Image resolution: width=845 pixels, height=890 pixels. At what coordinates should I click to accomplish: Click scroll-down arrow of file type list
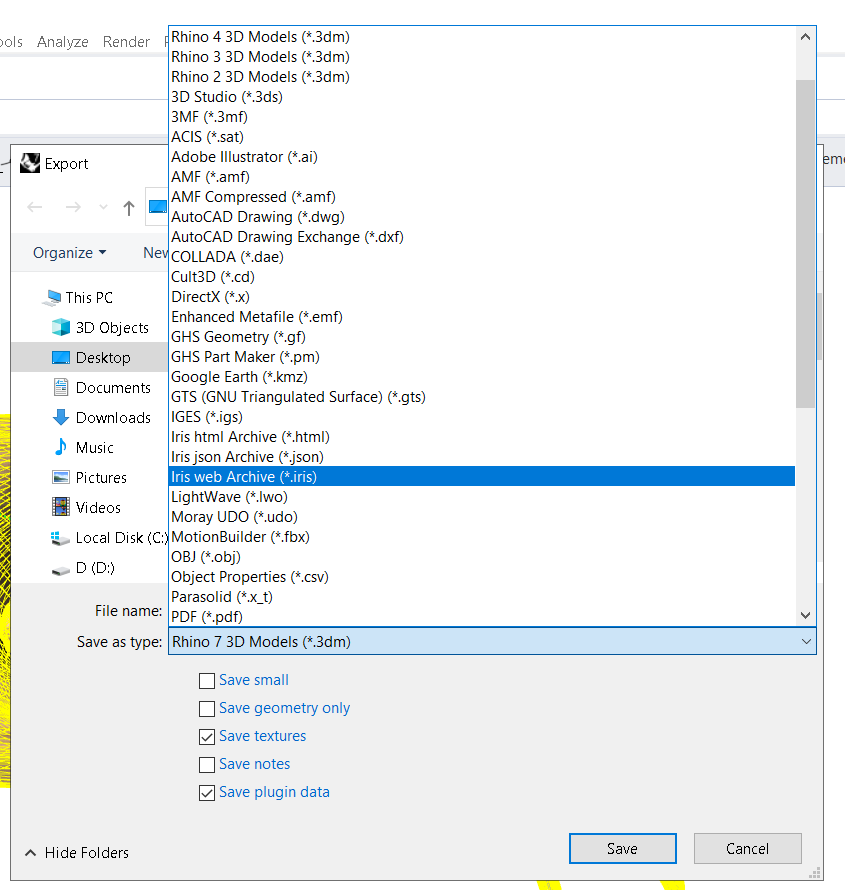[805, 615]
